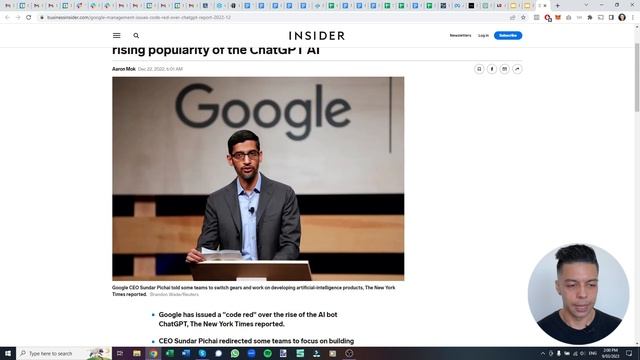Viewport: 640px width, 360px height.
Task: Switch to the first browser tab
Action: point(8,6)
